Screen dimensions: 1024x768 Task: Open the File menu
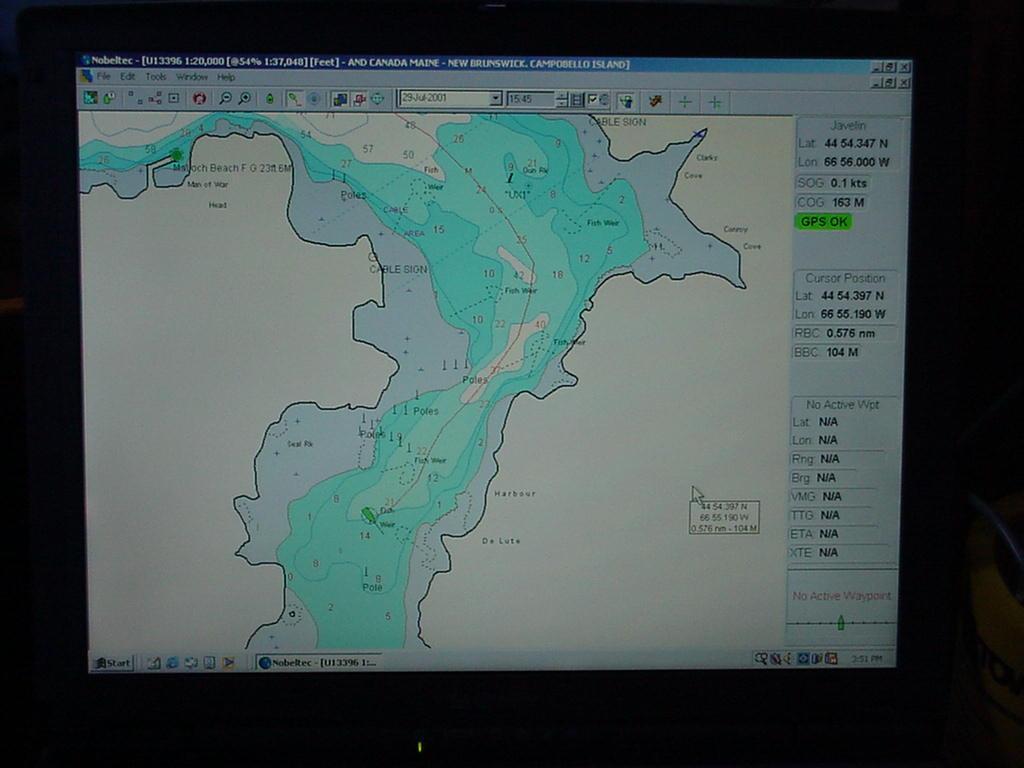pyautogui.click(x=104, y=77)
